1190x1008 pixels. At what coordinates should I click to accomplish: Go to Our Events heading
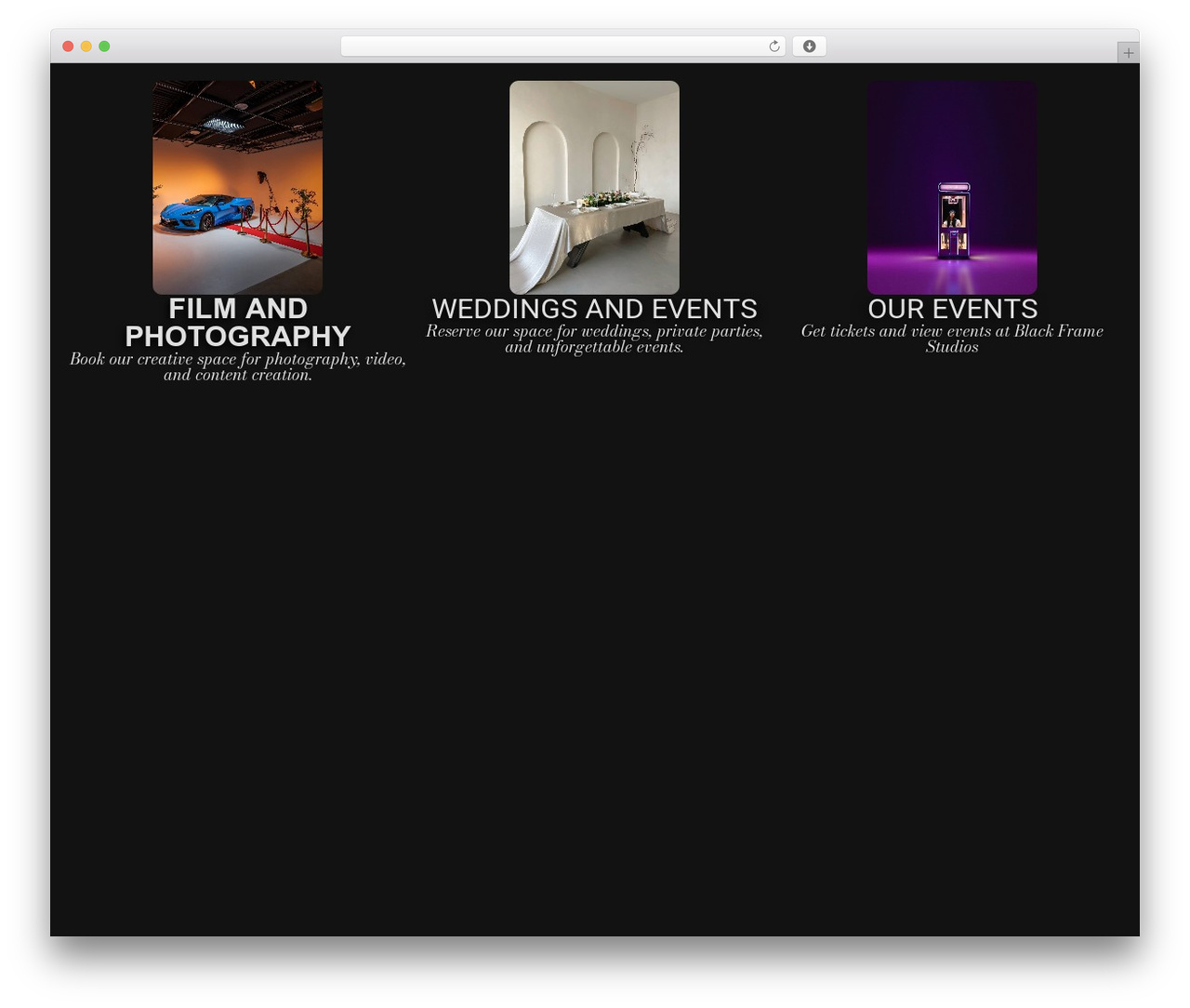point(952,309)
